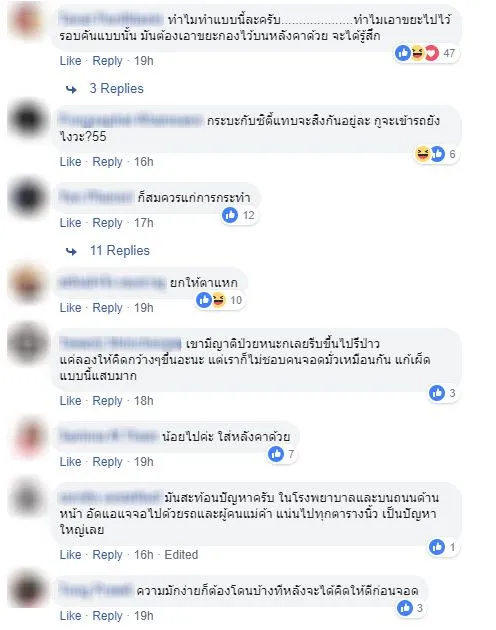Click the like icon showing 7 reactions
This screenshot has height=630, width=496.
tap(276, 454)
